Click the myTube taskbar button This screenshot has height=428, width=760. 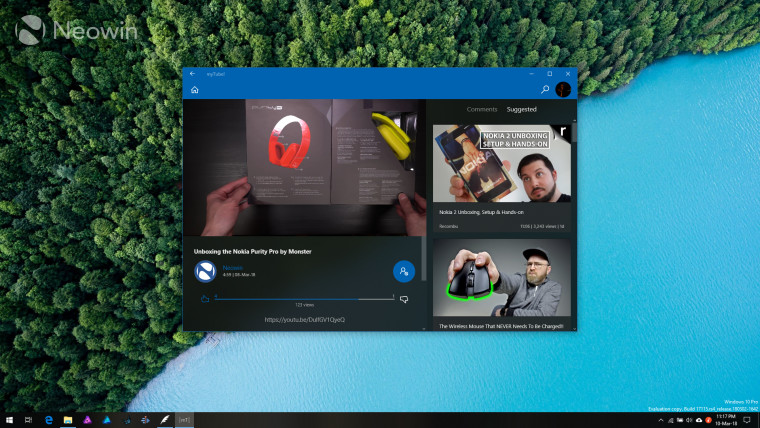(x=184, y=420)
